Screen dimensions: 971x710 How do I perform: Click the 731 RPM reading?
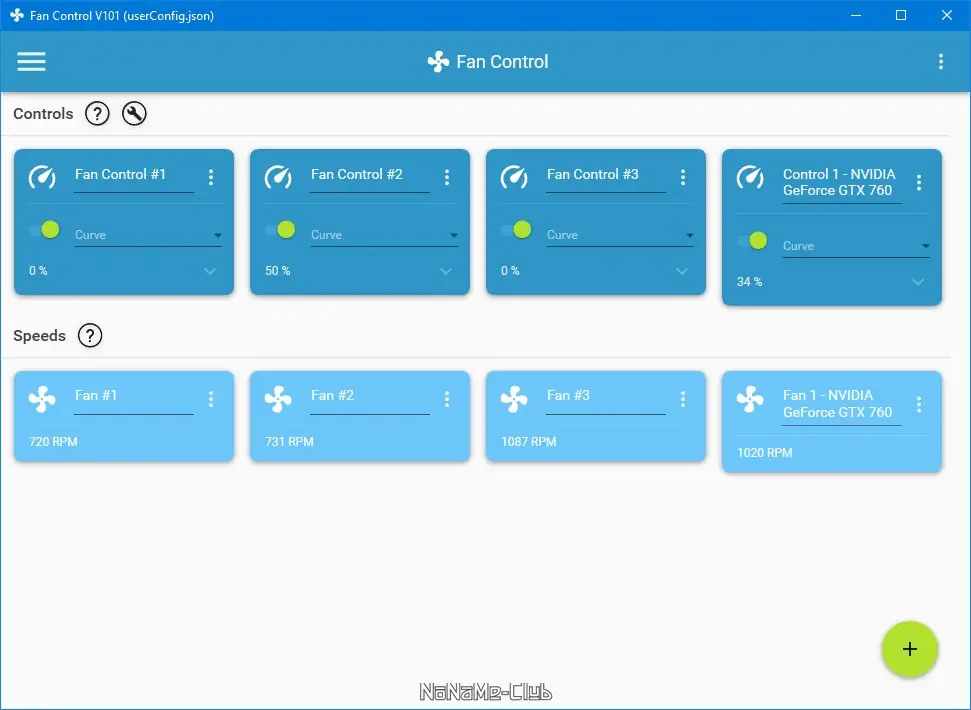(x=289, y=441)
